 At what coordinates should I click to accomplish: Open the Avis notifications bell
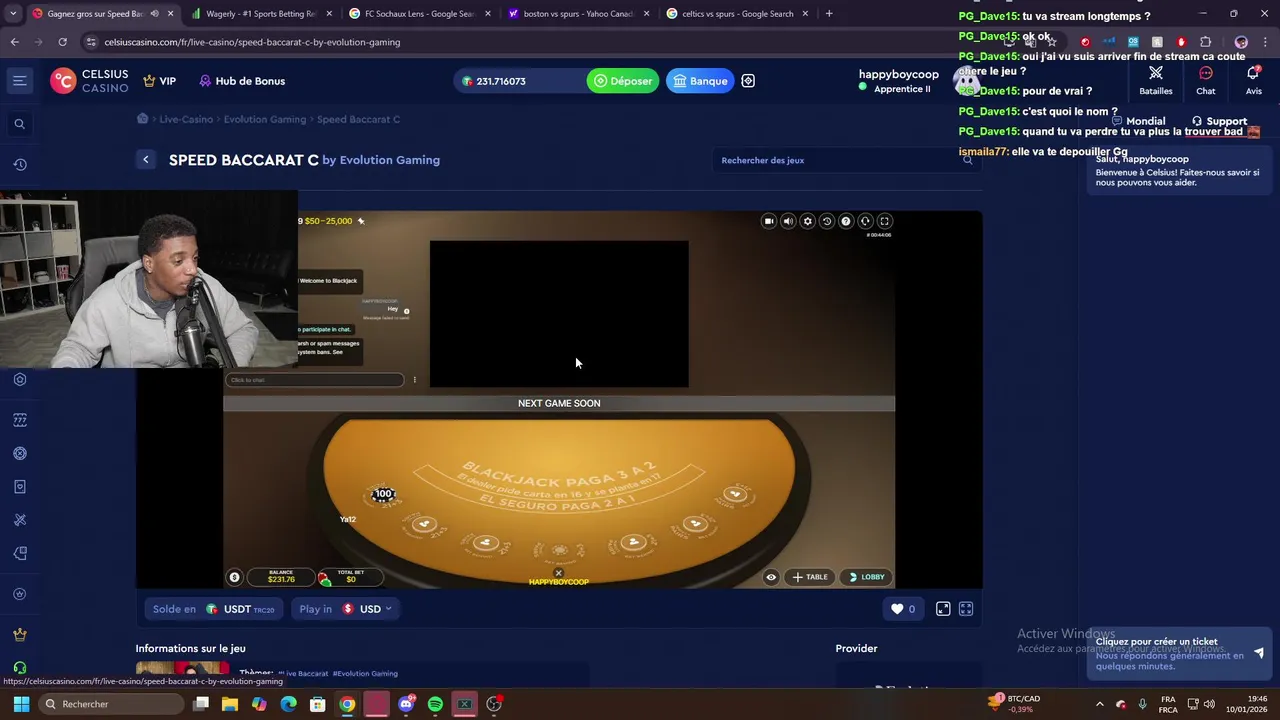pos(1253,80)
